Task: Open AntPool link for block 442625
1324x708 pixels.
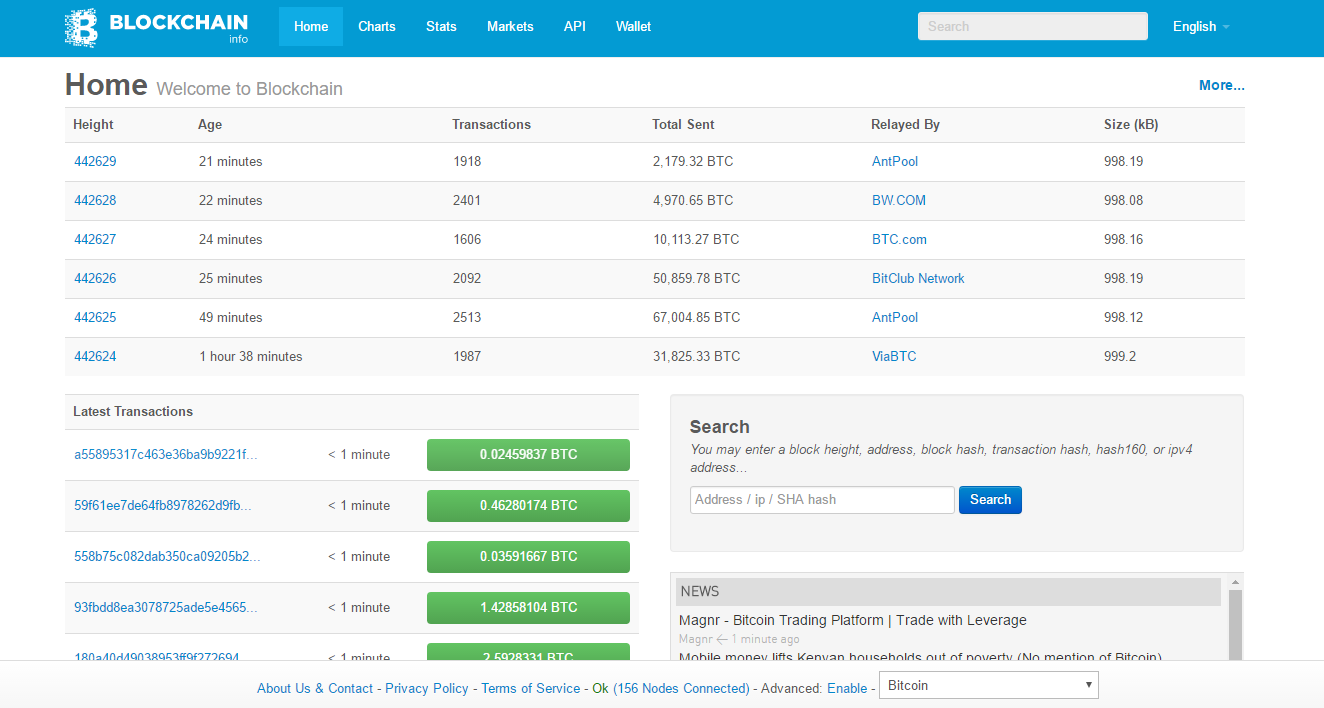Action: [x=895, y=317]
